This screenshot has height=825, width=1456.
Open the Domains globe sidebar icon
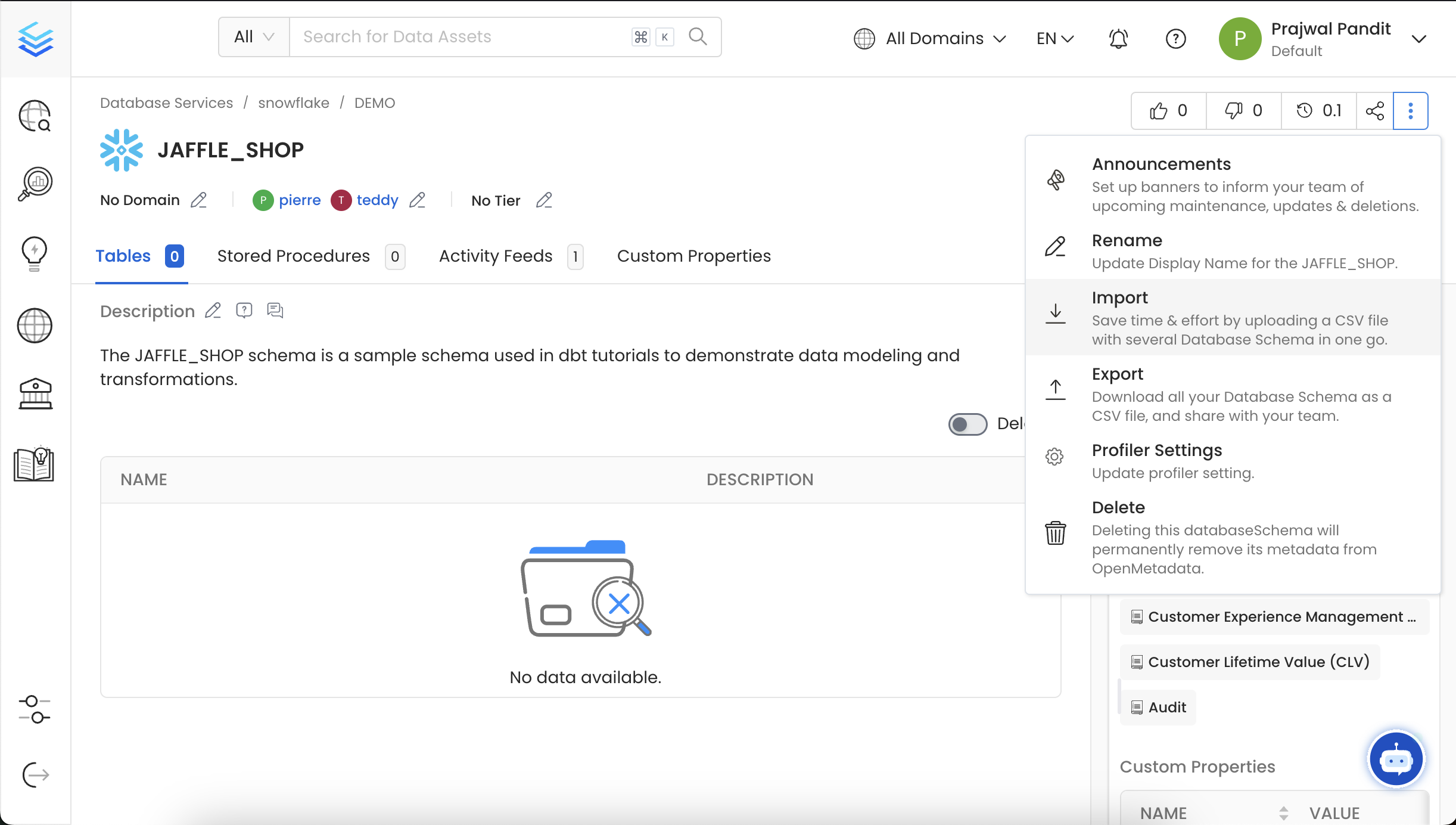coord(34,325)
